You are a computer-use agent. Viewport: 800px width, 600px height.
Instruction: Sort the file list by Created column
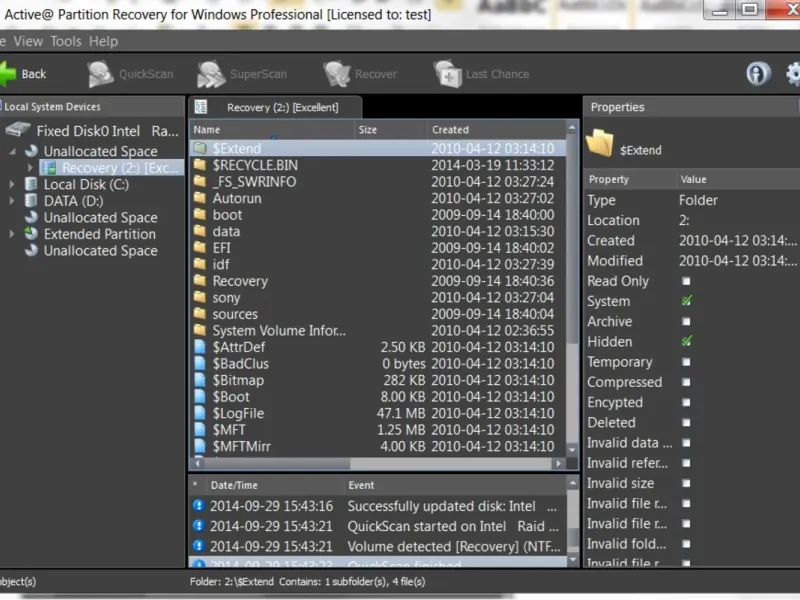[496, 130]
